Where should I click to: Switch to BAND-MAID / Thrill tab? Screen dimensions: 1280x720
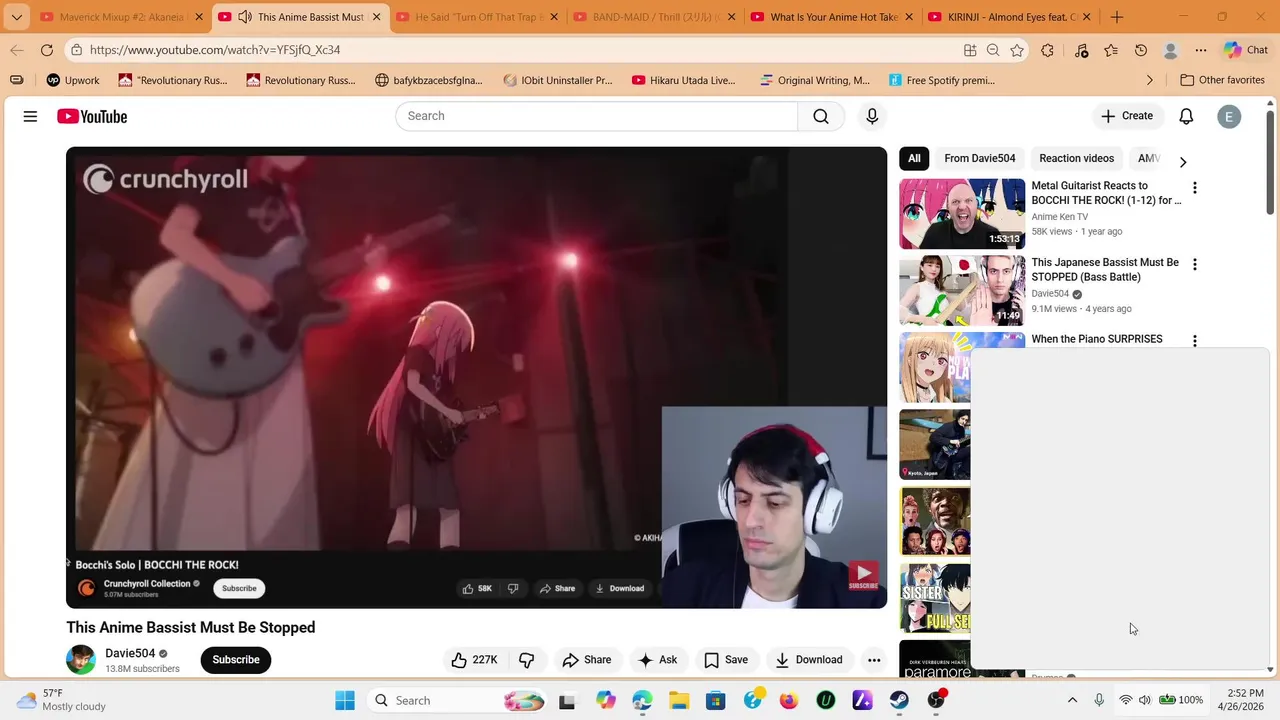(654, 17)
